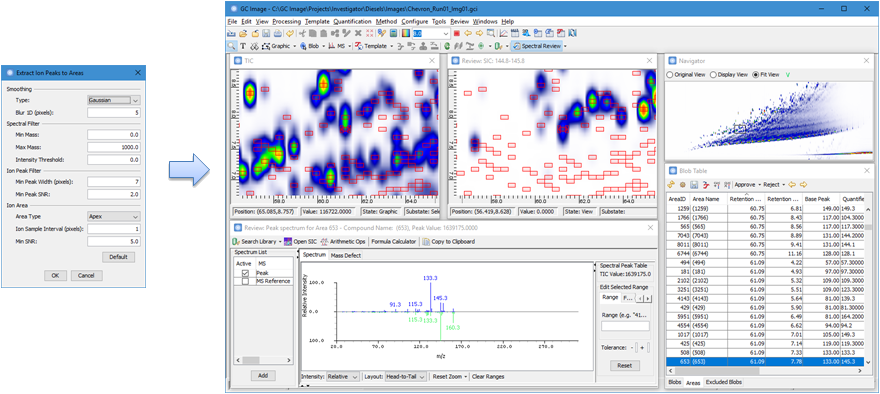Click first yellow link icon in Blob Table toolbar
The height and width of the screenshot is (394, 880).
point(671,184)
